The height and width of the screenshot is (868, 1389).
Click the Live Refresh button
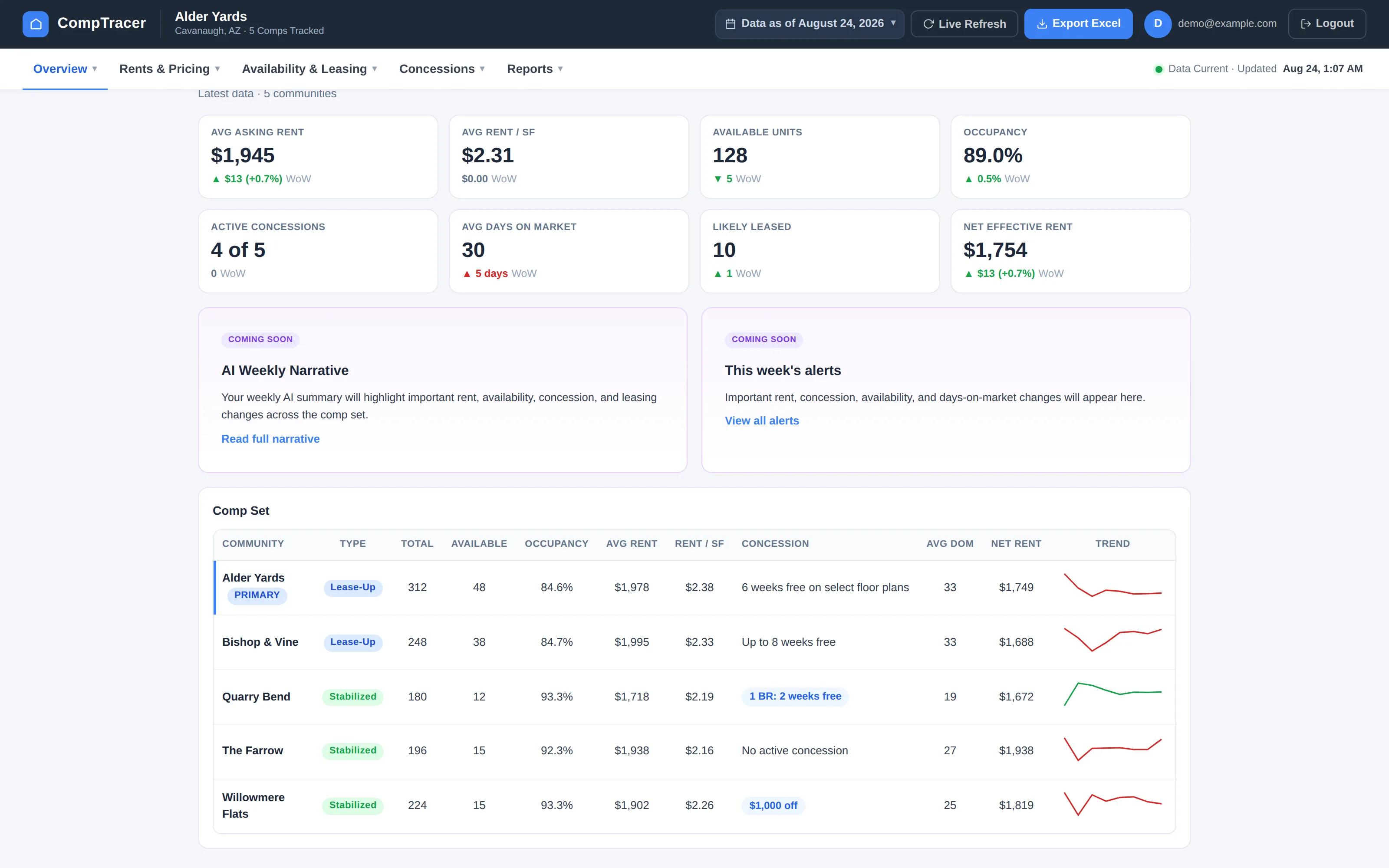(x=964, y=23)
